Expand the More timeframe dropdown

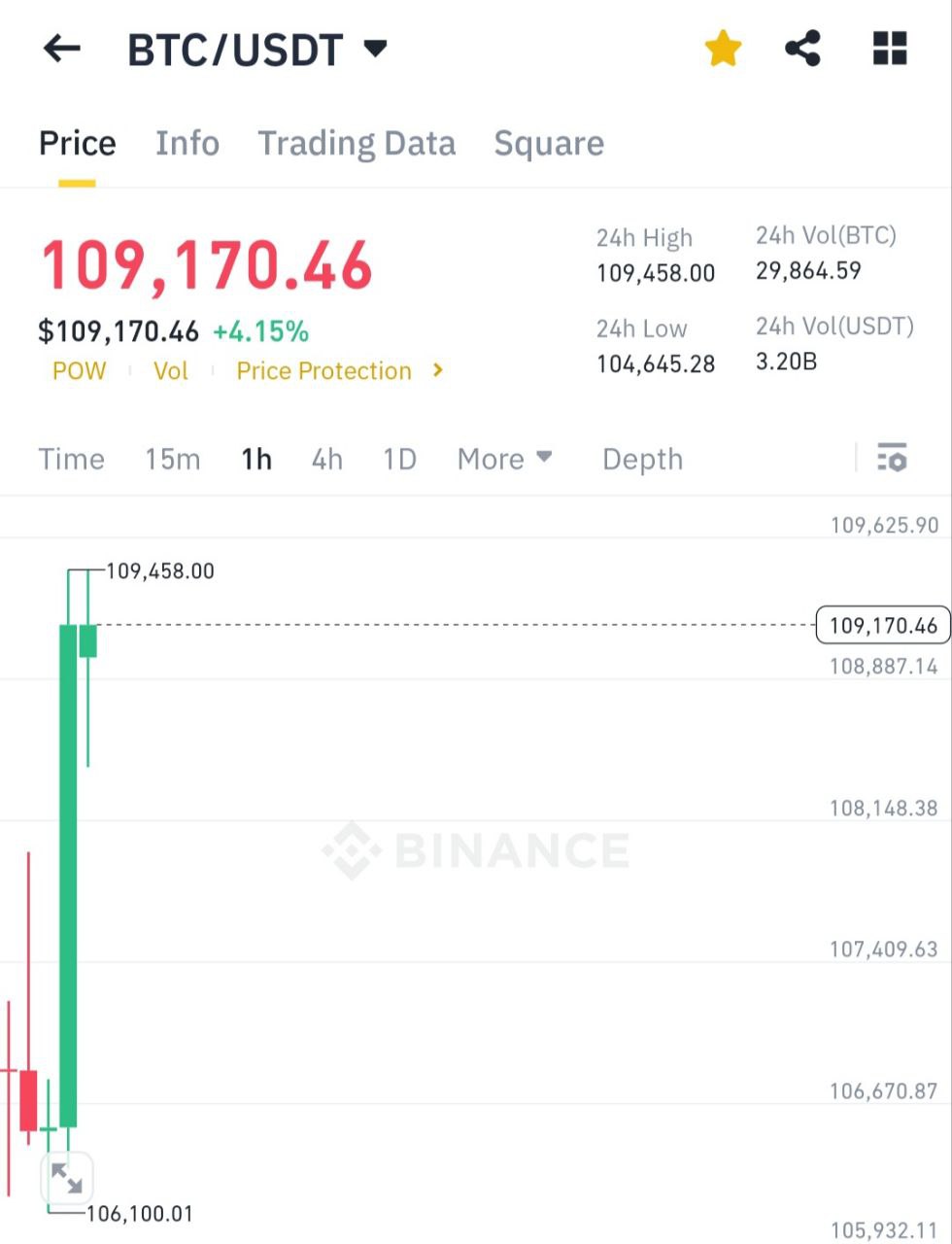tap(504, 459)
